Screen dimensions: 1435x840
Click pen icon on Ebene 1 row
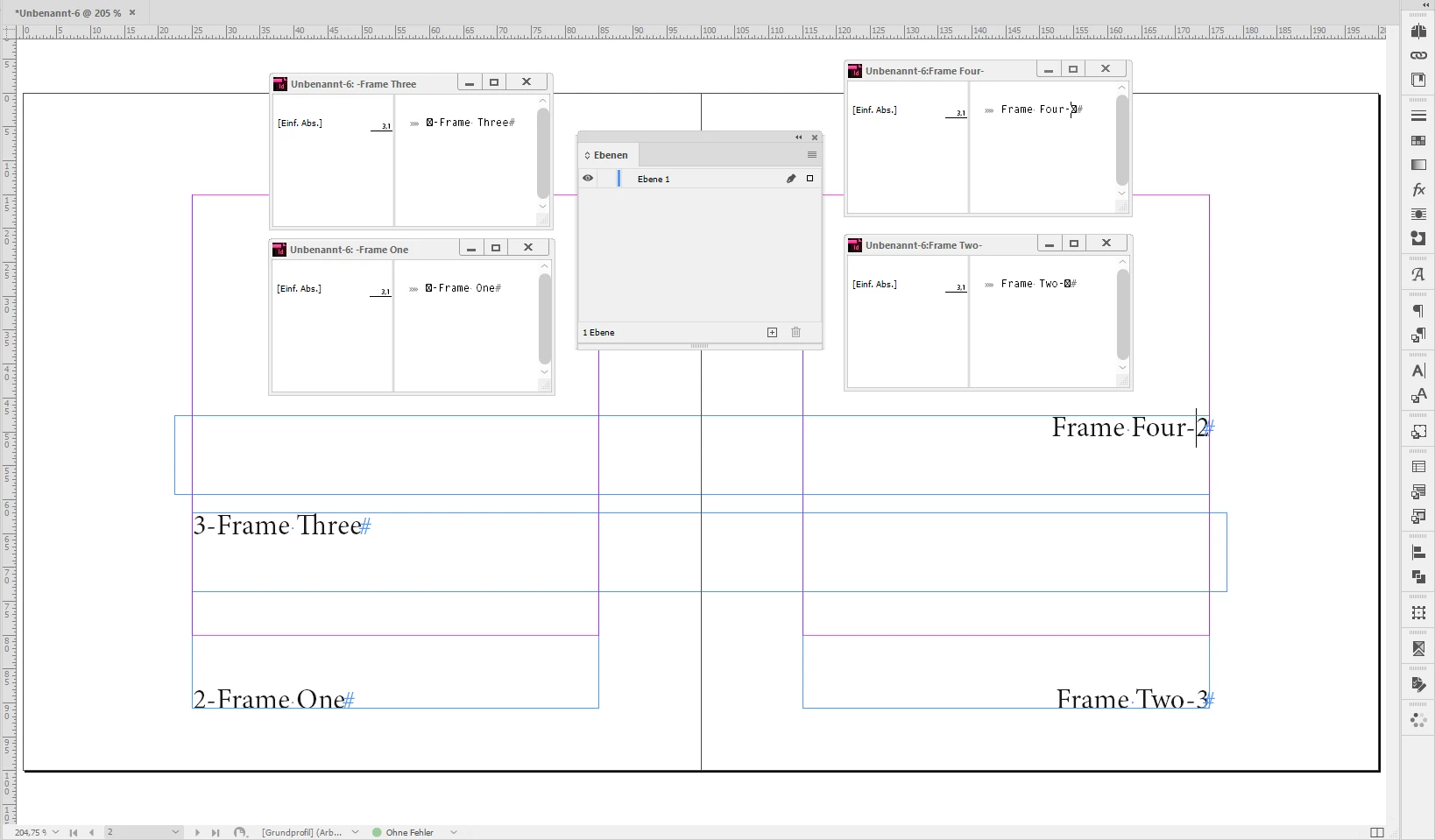click(x=790, y=179)
